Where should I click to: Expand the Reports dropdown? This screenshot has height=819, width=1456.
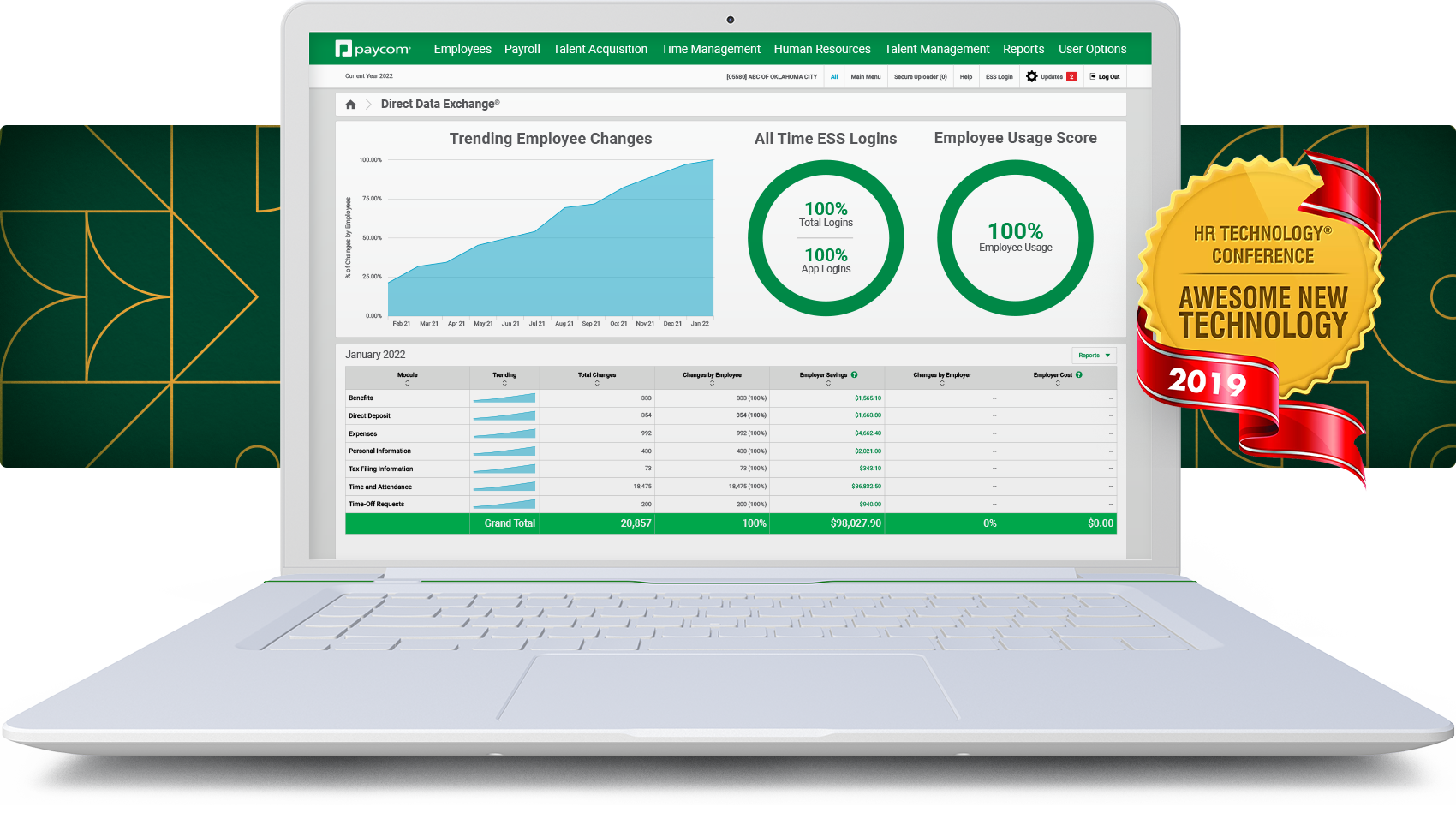[1094, 355]
